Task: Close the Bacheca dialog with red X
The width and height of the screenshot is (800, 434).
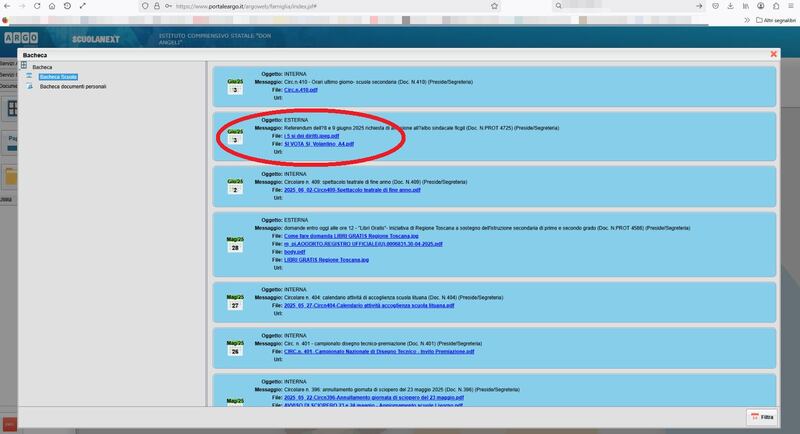Action: point(773,54)
